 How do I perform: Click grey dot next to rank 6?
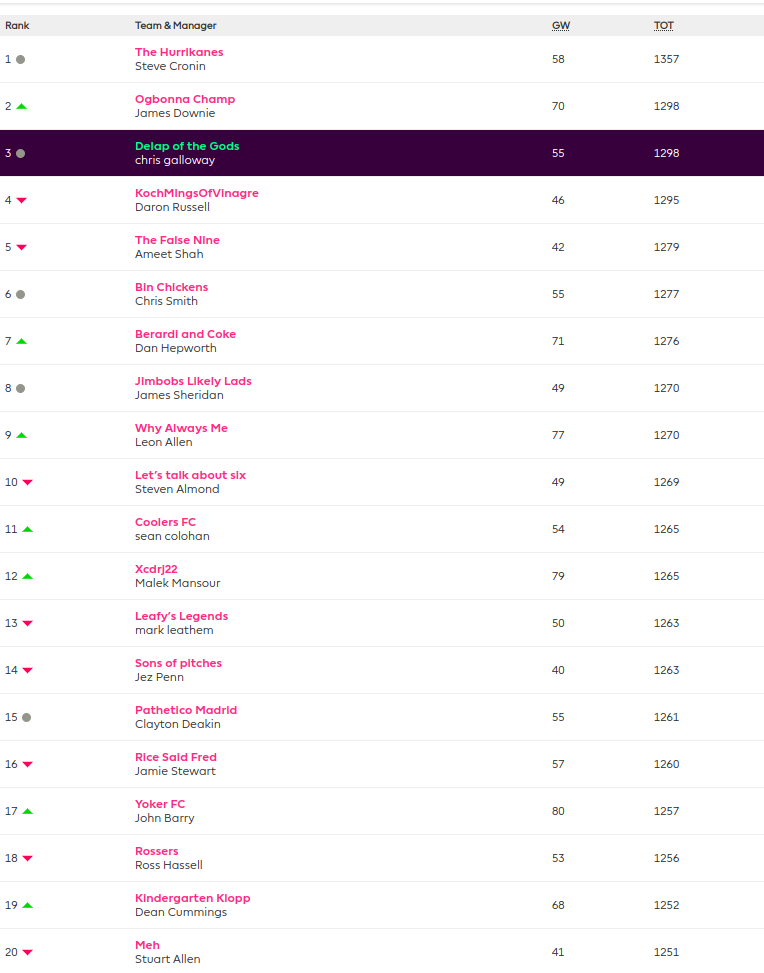tap(20, 294)
